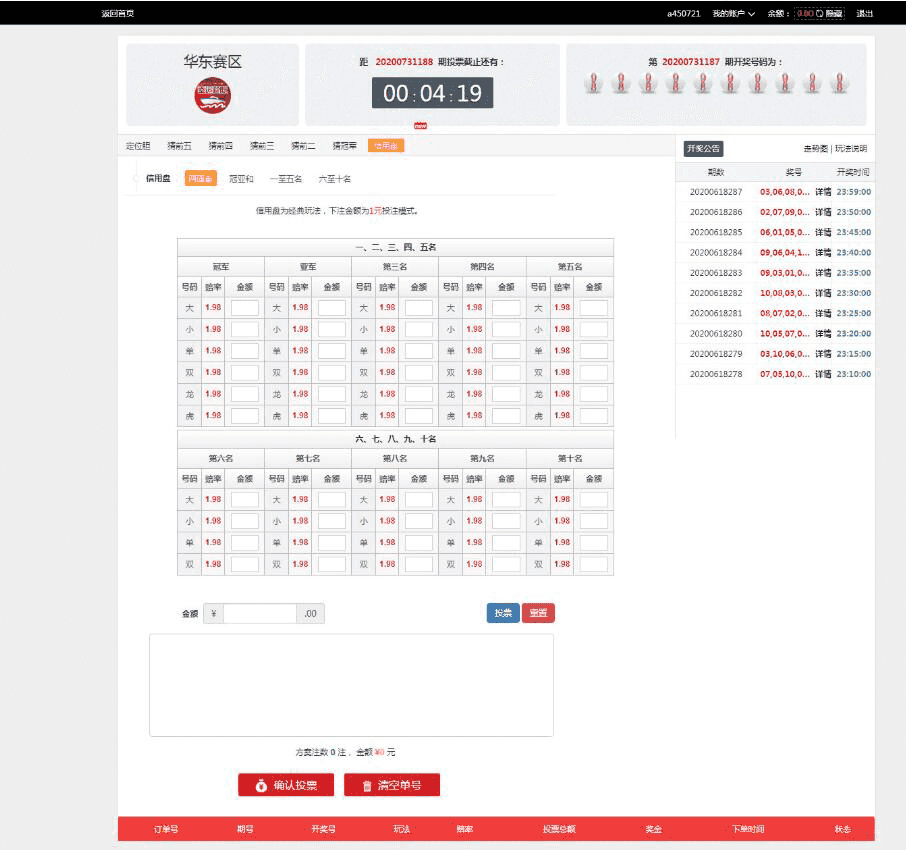Select the orange 信用盘 tab
This screenshot has height=850, width=906.
(386, 146)
